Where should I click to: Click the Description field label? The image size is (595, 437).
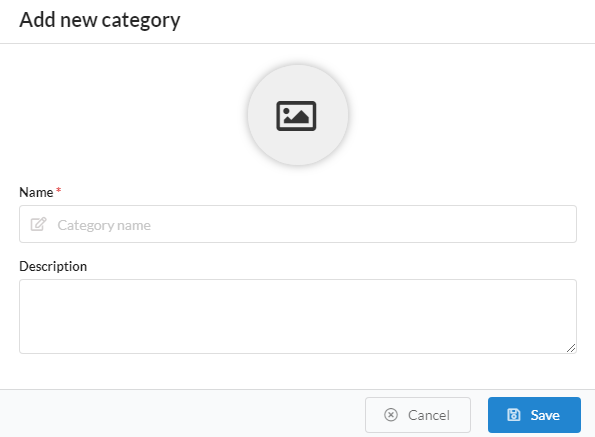[53, 266]
